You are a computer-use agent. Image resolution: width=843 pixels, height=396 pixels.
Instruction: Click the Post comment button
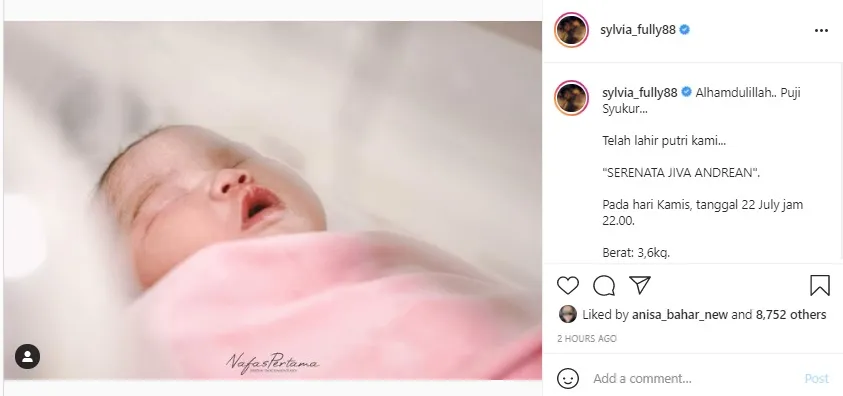coord(817,378)
